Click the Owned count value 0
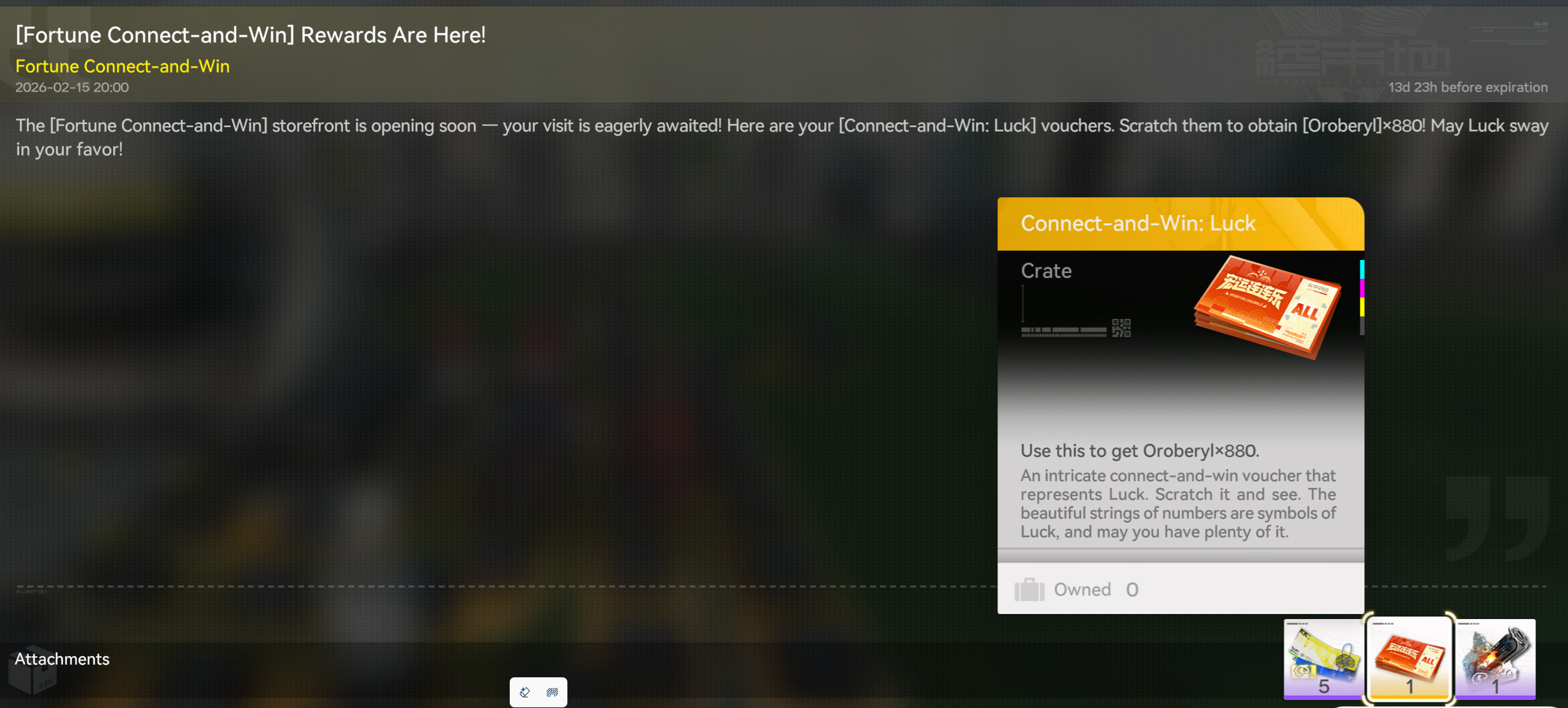The width and height of the screenshot is (1568, 708). coord(1132,590)
